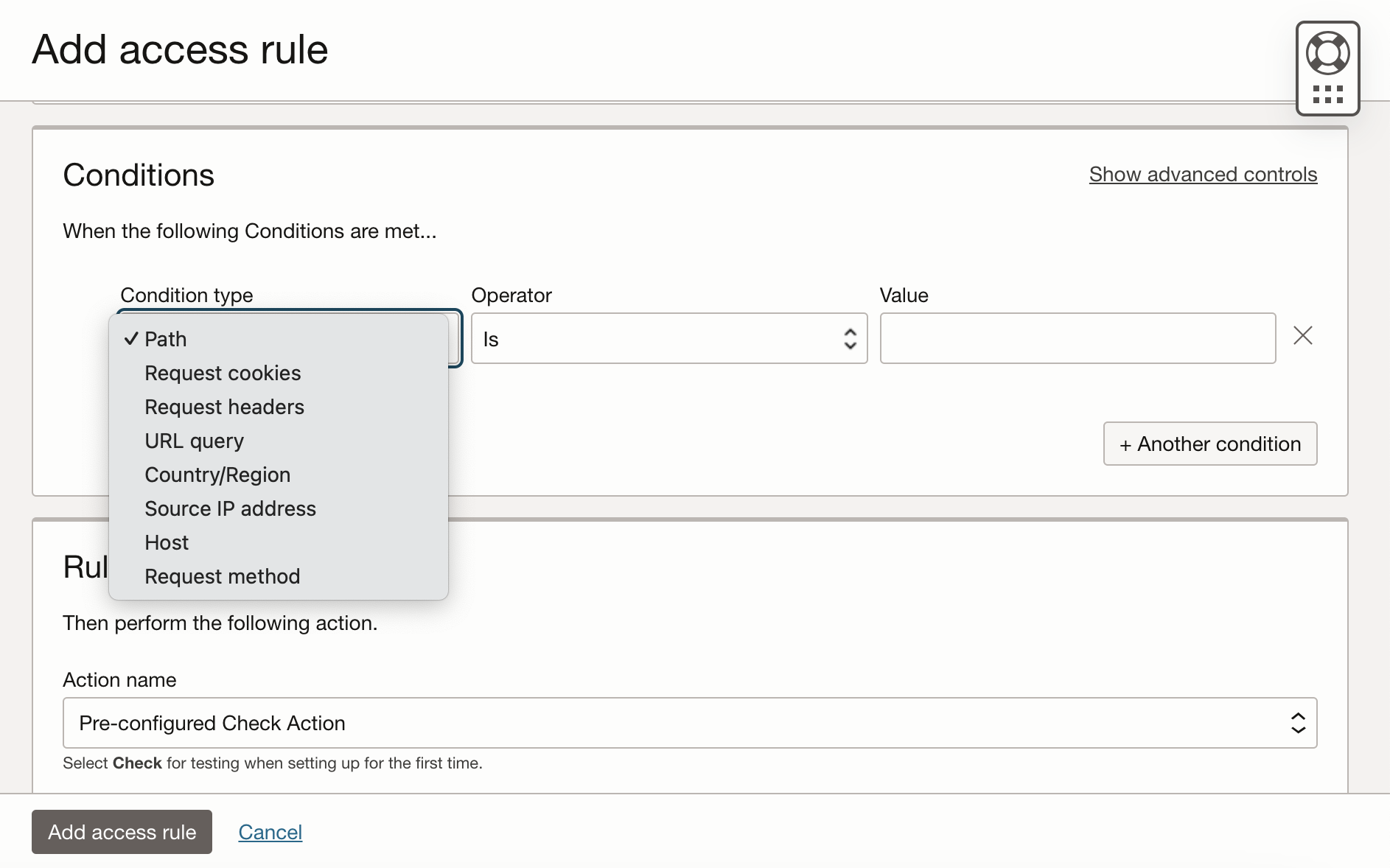Image resolution: width=1390 pixels, height=868 pixels.
Task: Click the Another condition button
Action: pyautogui.click(x=1209, y=444)
